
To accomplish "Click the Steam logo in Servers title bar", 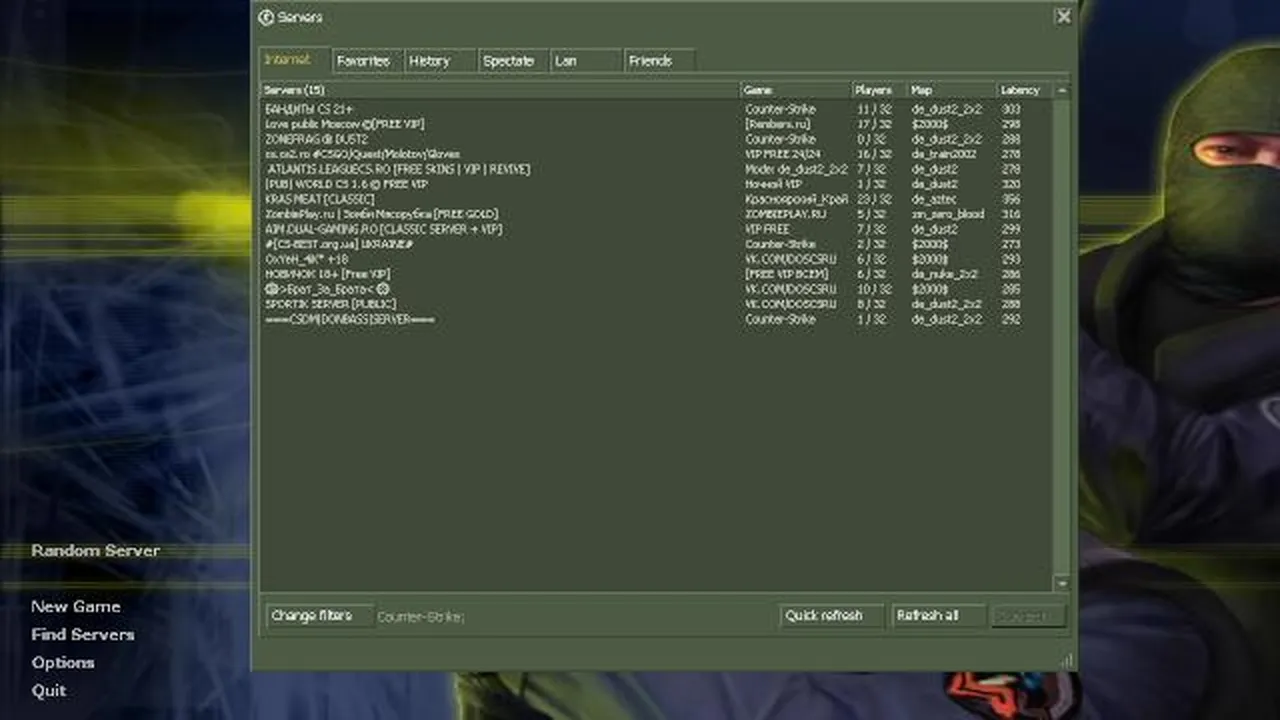I will (x=265, y=17).
